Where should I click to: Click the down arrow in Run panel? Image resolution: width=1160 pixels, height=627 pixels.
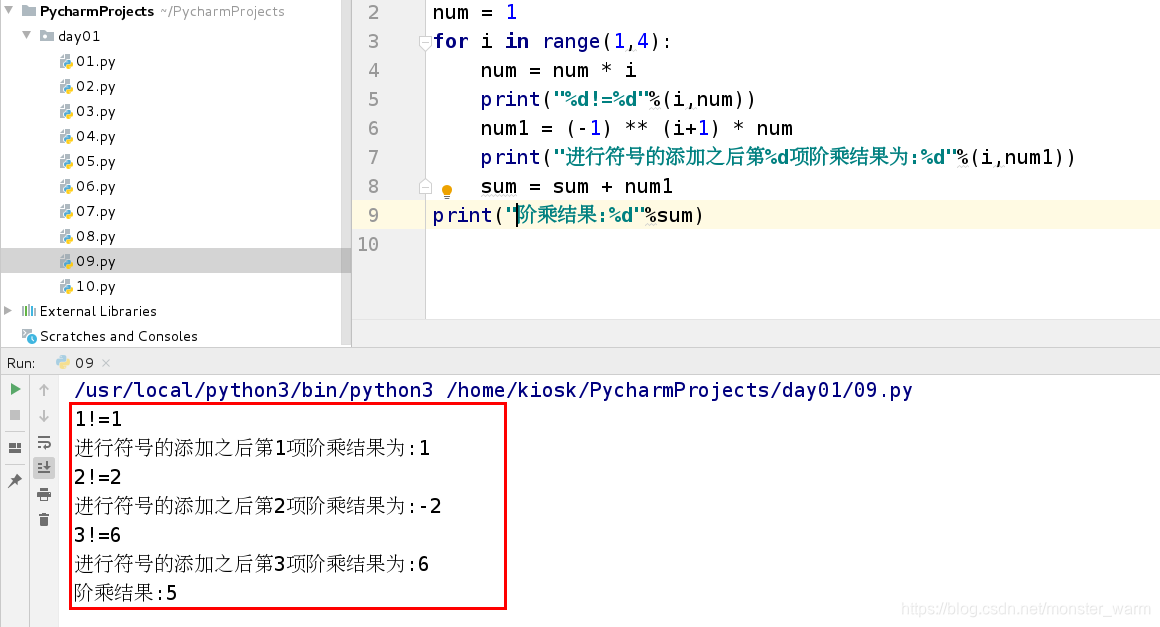(x=44, y=416)
